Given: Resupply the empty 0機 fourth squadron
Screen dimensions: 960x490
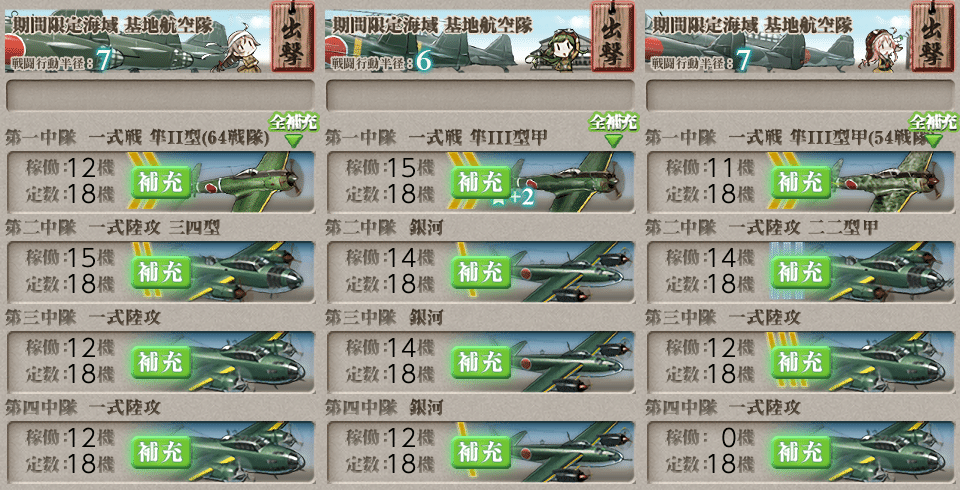Looking at the screenshot, I should pos(801,452).
